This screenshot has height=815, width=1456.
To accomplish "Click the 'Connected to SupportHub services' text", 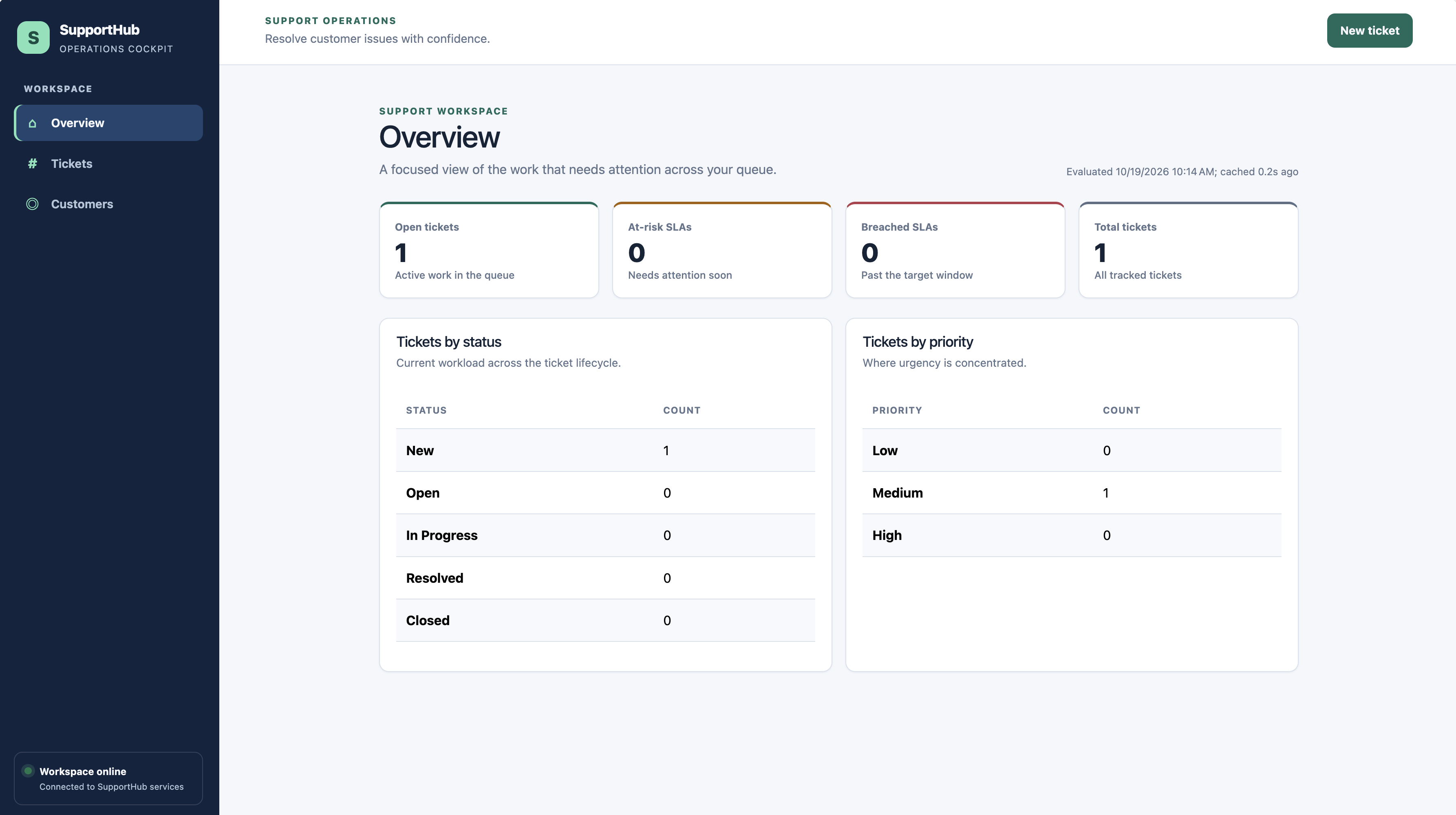I will [111, 787].
